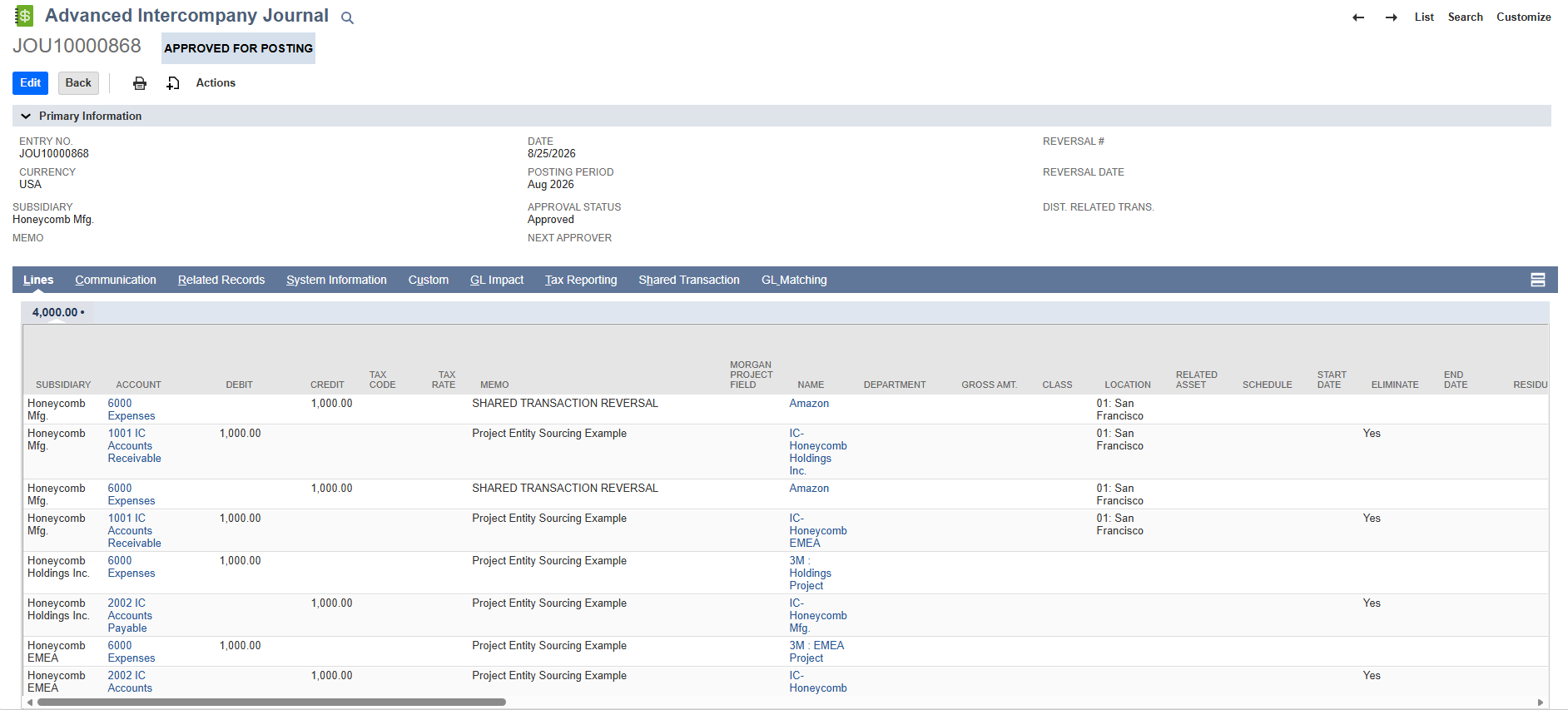The height and width of the screenshot is (710, 1568).
Task: Open the 3M : Holdings Project link
Action: point(810,573)
